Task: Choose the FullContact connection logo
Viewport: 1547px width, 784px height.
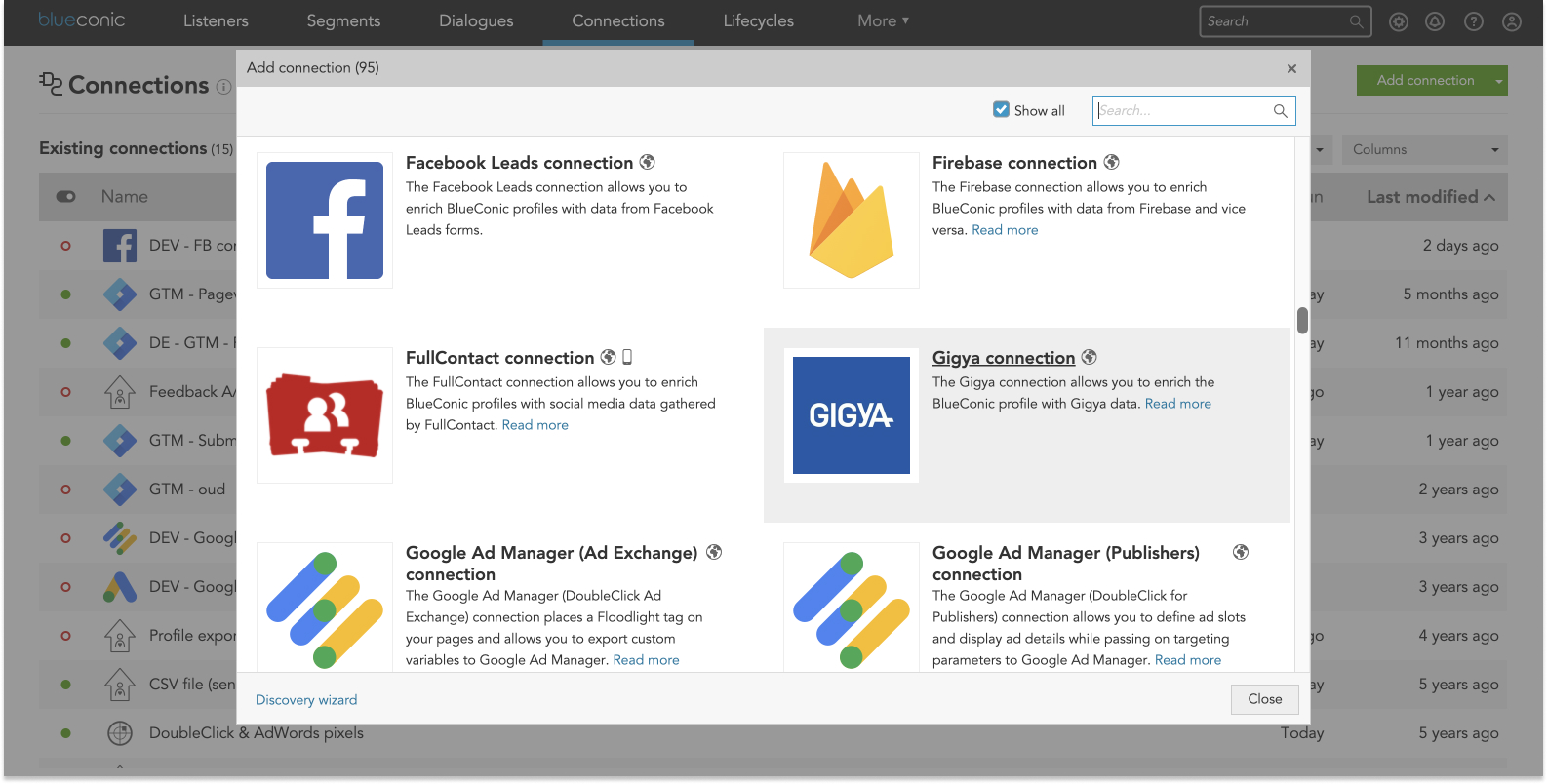Action: [325, 415]
